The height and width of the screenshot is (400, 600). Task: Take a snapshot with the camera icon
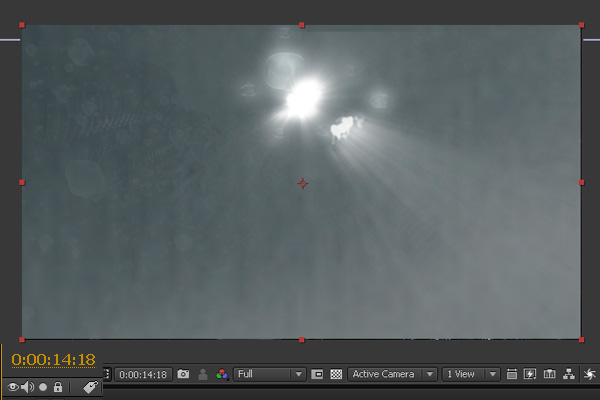[x=183, y=374]
